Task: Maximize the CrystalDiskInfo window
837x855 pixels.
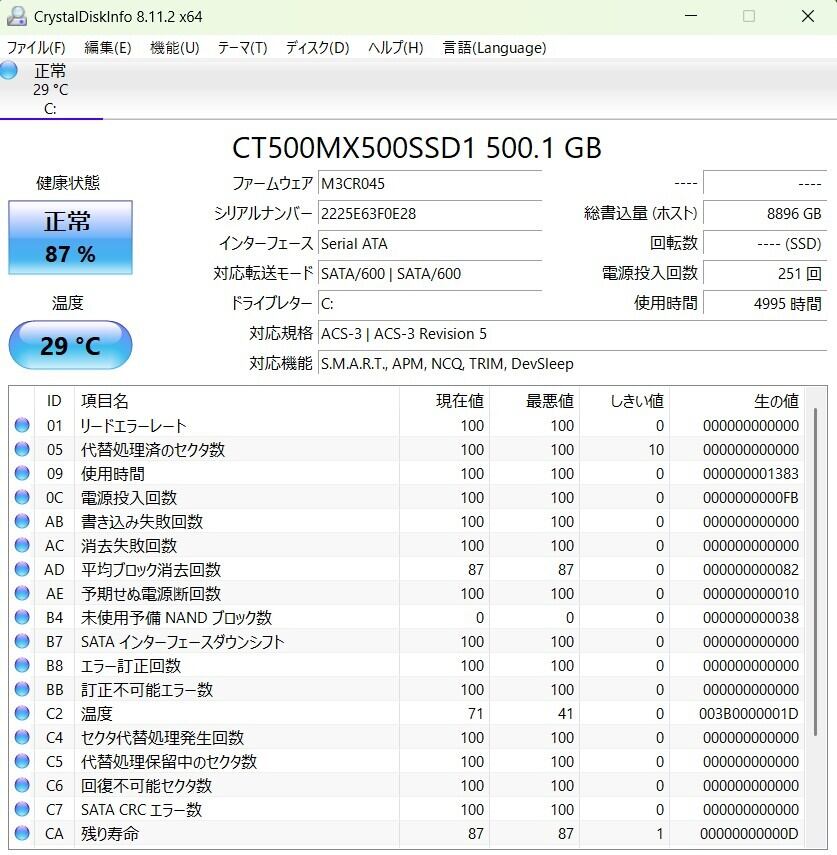Action: tap(749, 16)
